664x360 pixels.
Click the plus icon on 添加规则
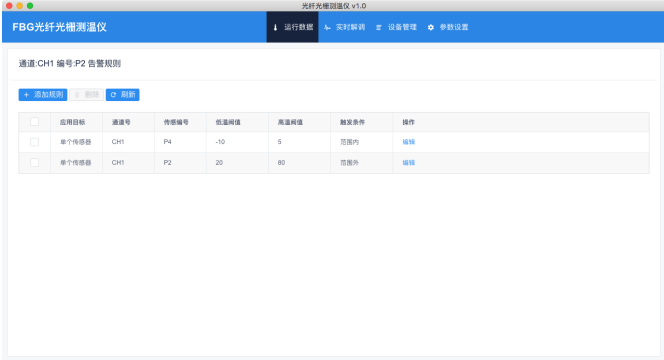26,95
